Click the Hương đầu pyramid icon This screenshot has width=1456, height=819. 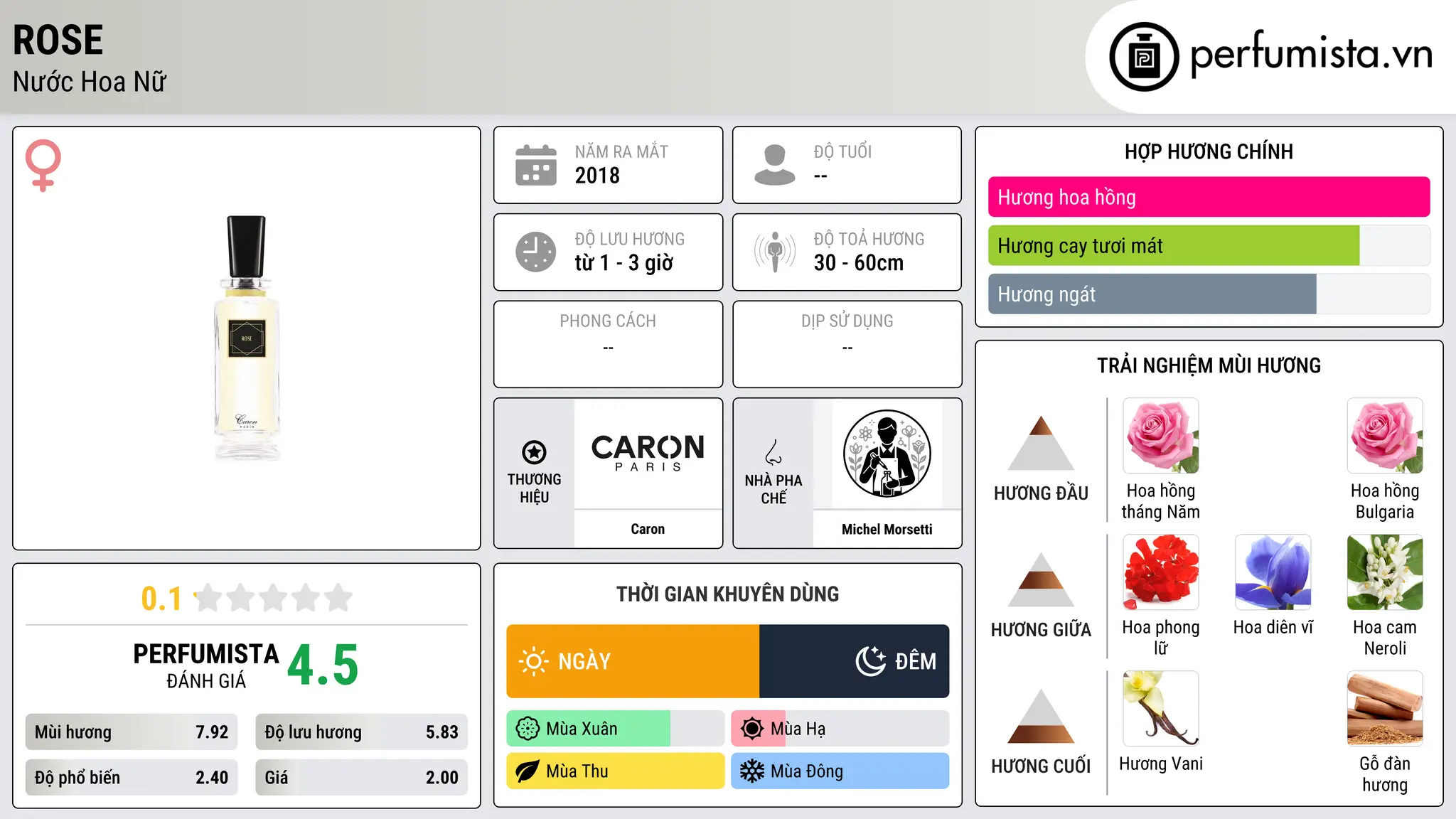click(1041, 443)
